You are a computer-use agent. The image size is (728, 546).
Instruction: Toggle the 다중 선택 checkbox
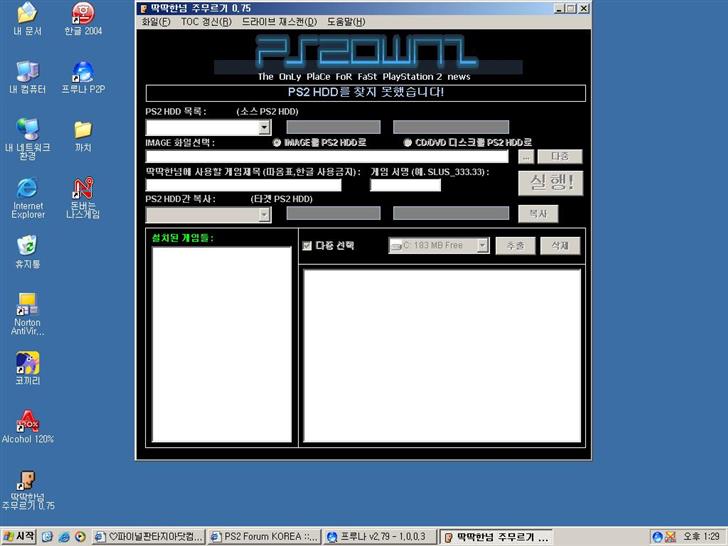[x=307, y=246]
